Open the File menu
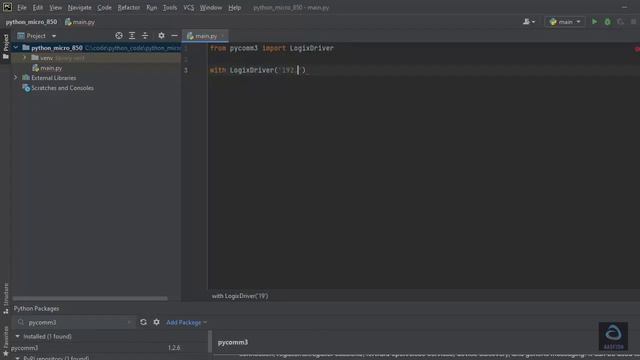The image size is (640, 360). coord(22,7)
